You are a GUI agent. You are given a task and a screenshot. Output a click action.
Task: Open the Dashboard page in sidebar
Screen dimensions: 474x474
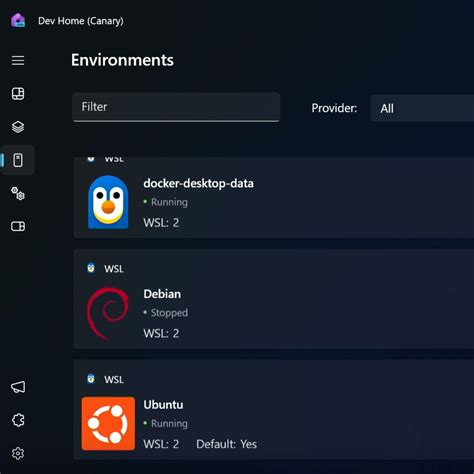(18, 94)
